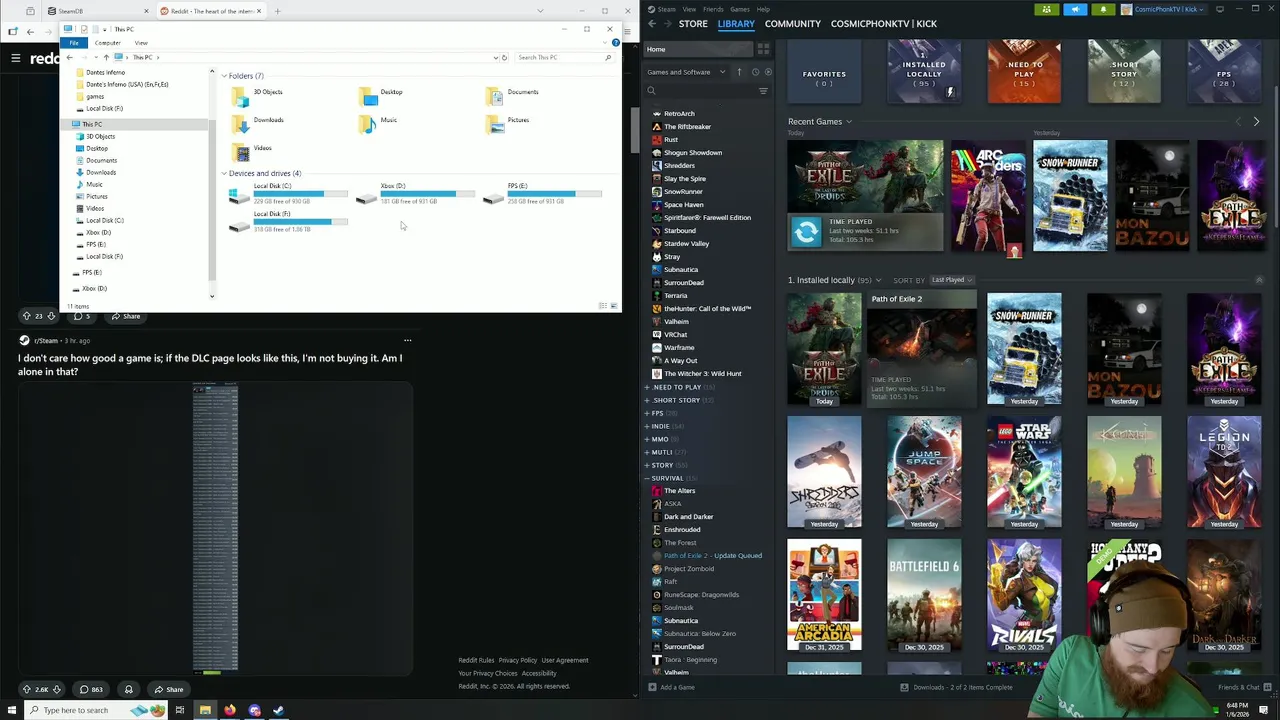
Task: Open Games and Software filter dropdown
Action: pos(686,72)
